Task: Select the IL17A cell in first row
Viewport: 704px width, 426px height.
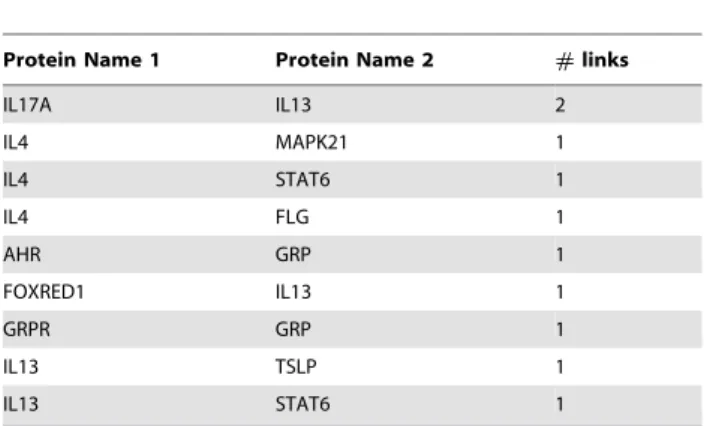Action: point(27,105)
